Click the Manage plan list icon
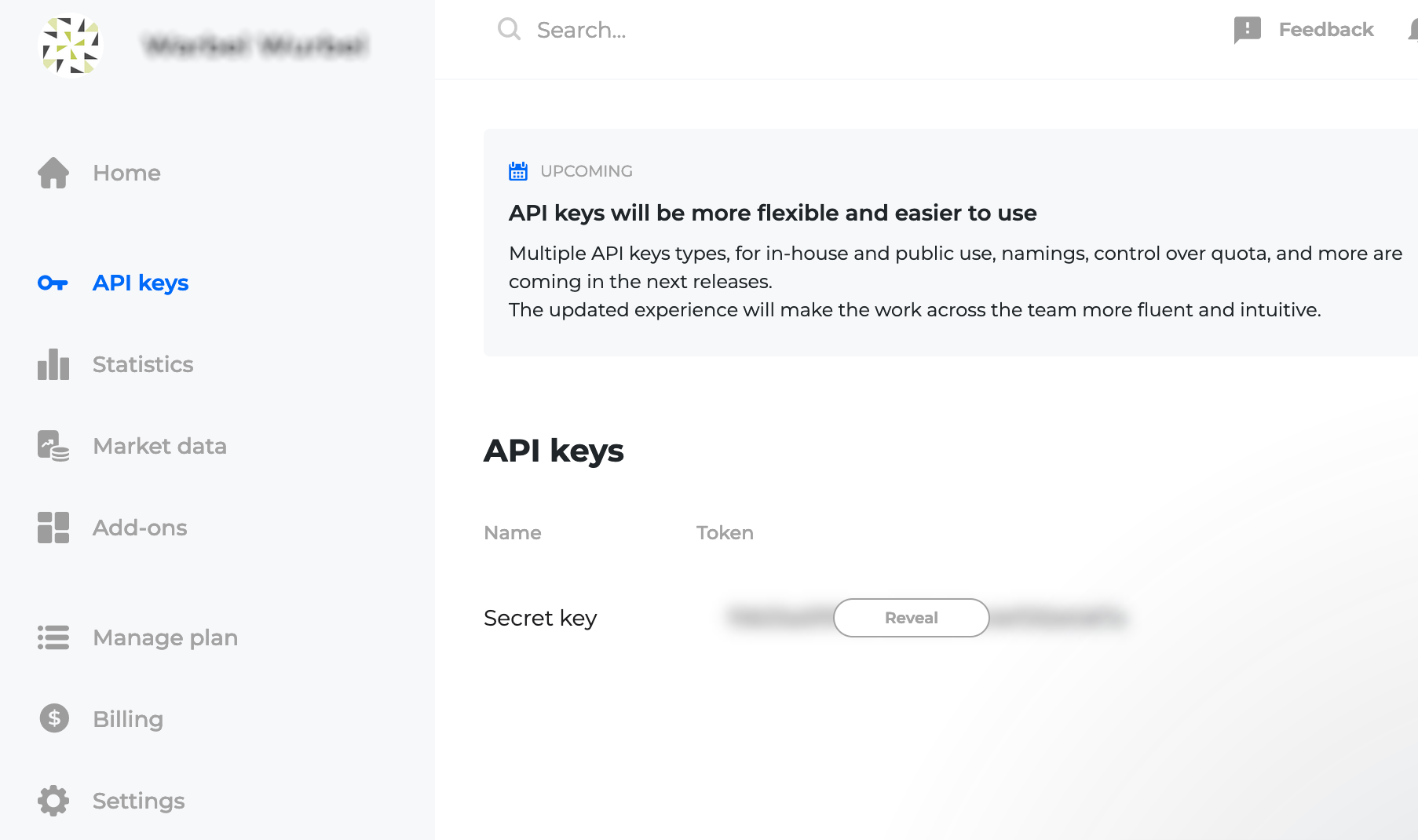The width and height of the screenshot is (1418, 840). [x=53, y=637]
